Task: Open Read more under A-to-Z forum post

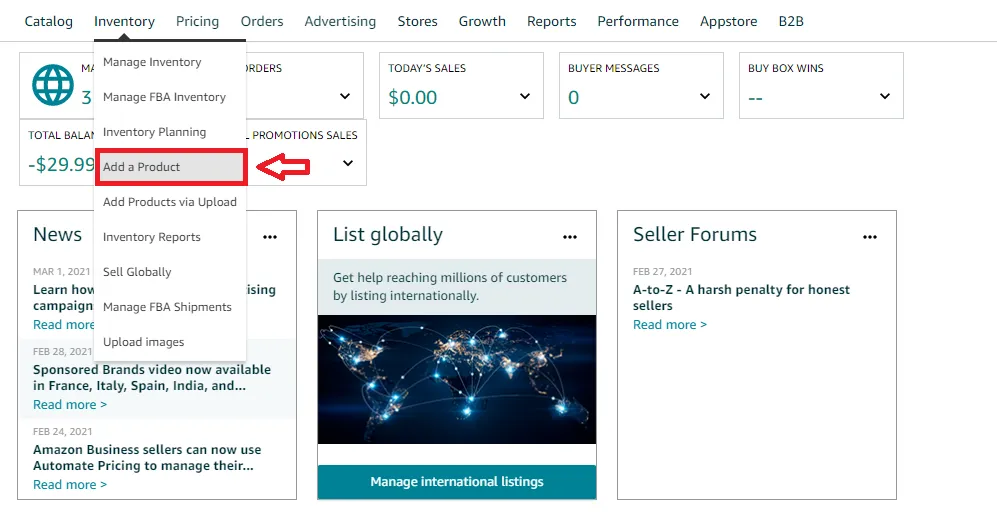Action: (x=670, y=324)
